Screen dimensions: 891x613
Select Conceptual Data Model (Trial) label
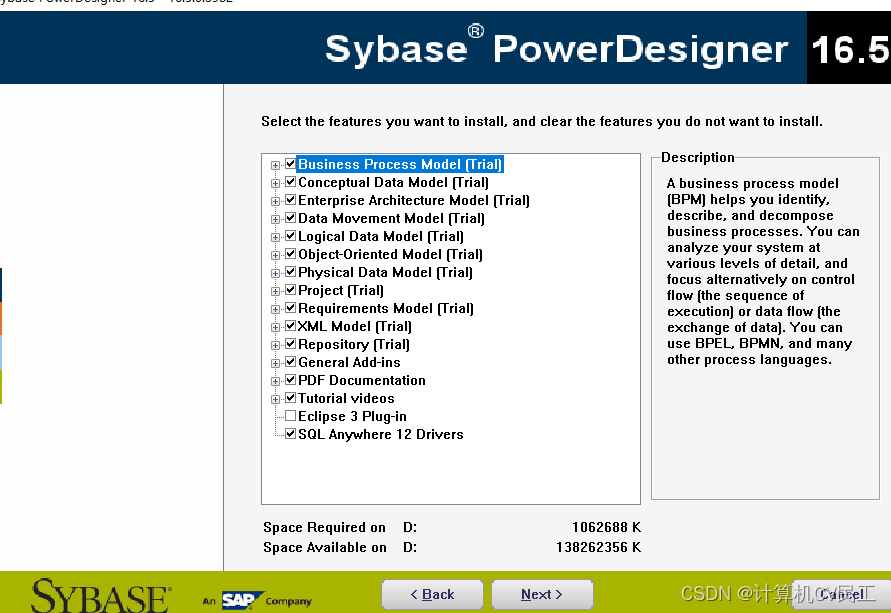[x=393, y=182]
